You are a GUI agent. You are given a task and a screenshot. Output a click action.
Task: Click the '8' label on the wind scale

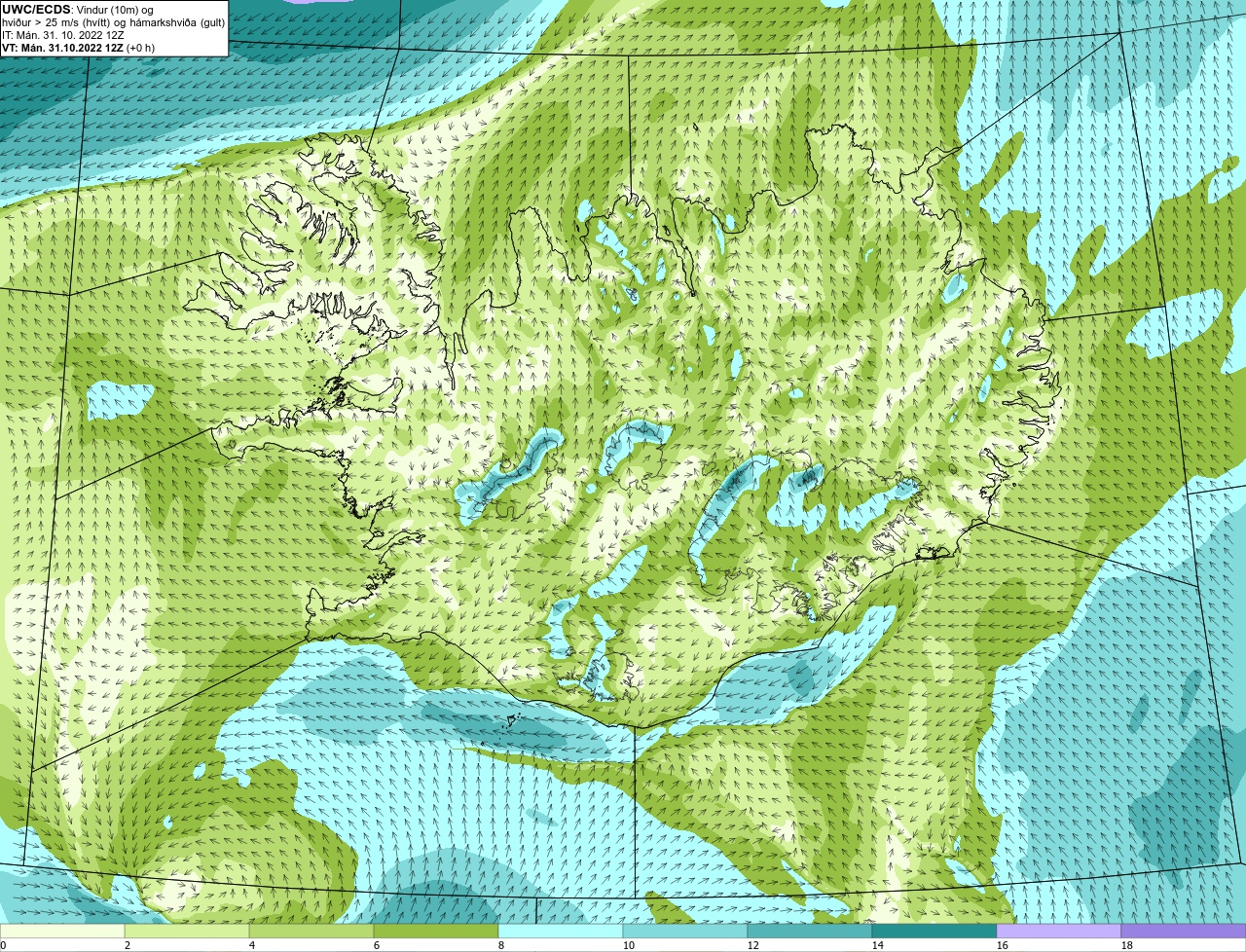click(x=501, y=945)
